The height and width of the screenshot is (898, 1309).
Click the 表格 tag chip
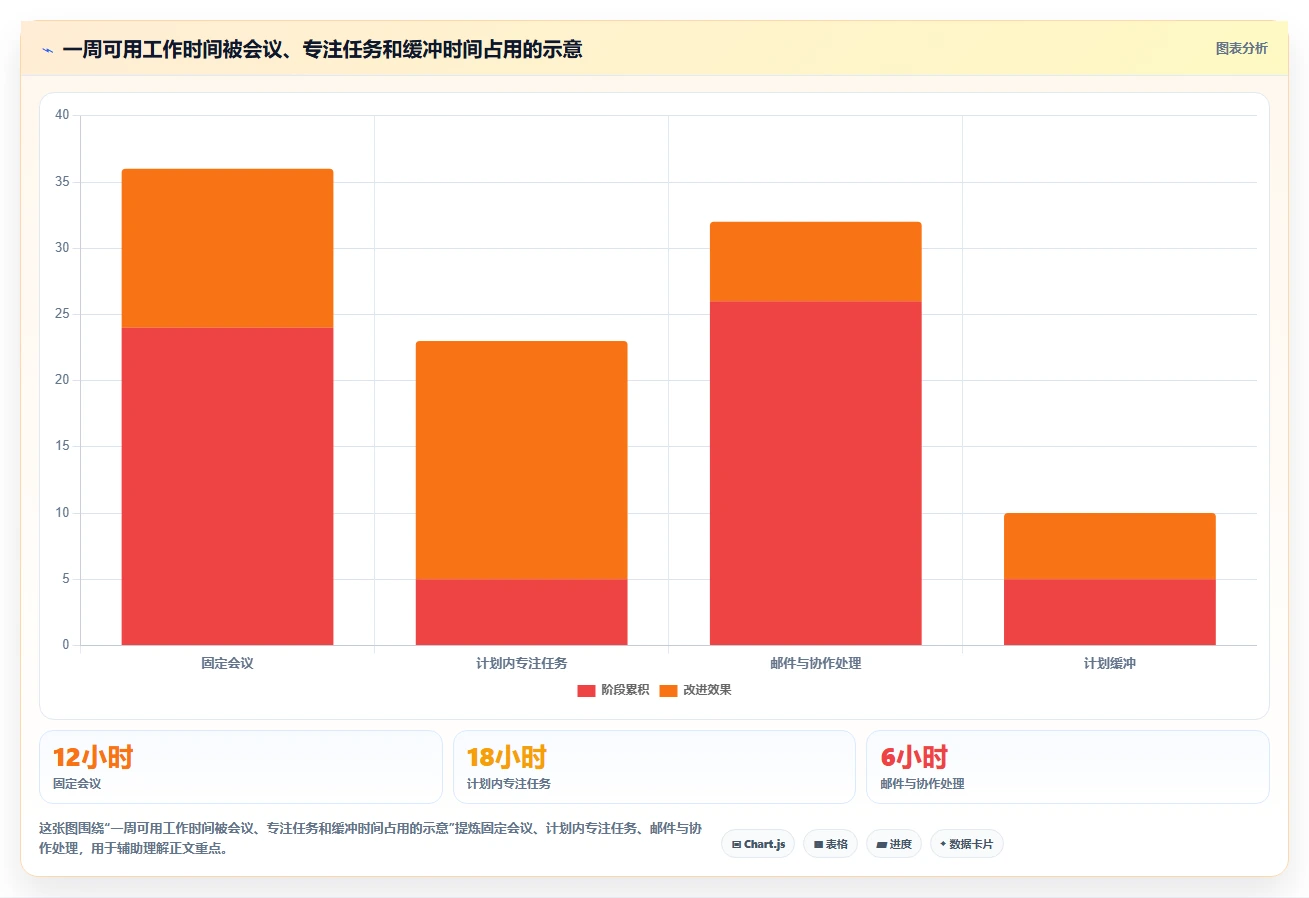(830, 844)
